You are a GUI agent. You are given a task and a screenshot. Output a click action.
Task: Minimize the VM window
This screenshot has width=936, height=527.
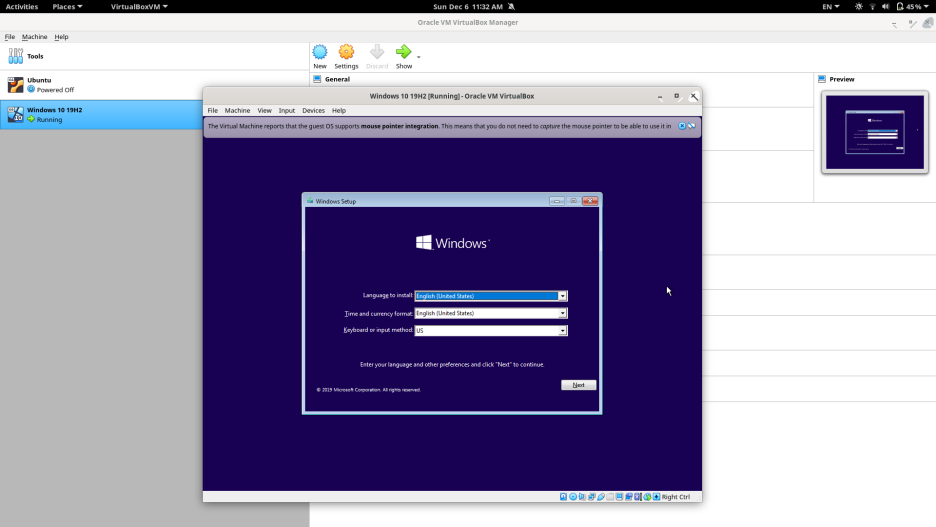click(x=660, y=97)
